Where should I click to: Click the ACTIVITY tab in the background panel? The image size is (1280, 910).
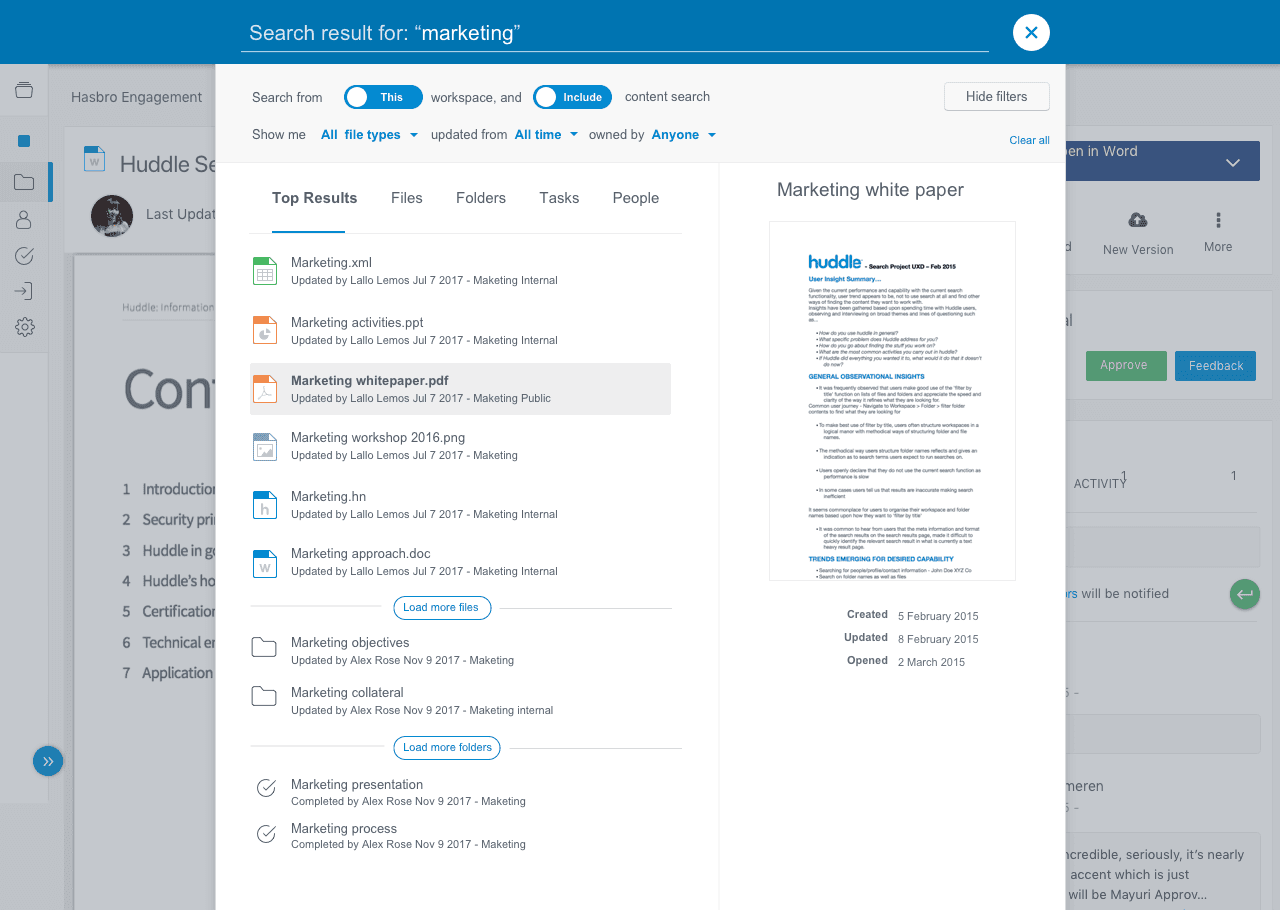[1100, 483]
